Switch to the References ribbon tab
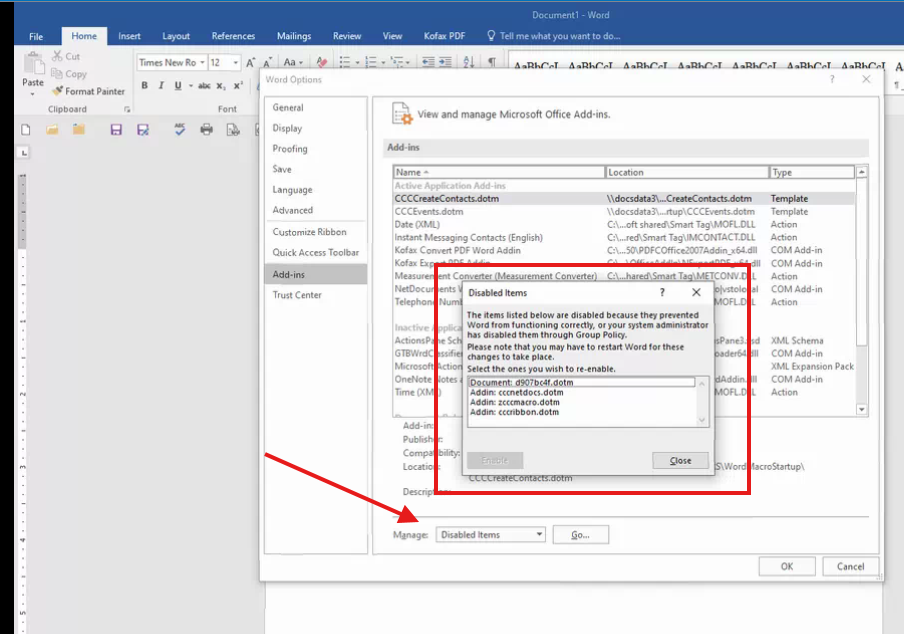Image resolution: width=904 pixels, height=634 pixels. (x=233, y=36)
